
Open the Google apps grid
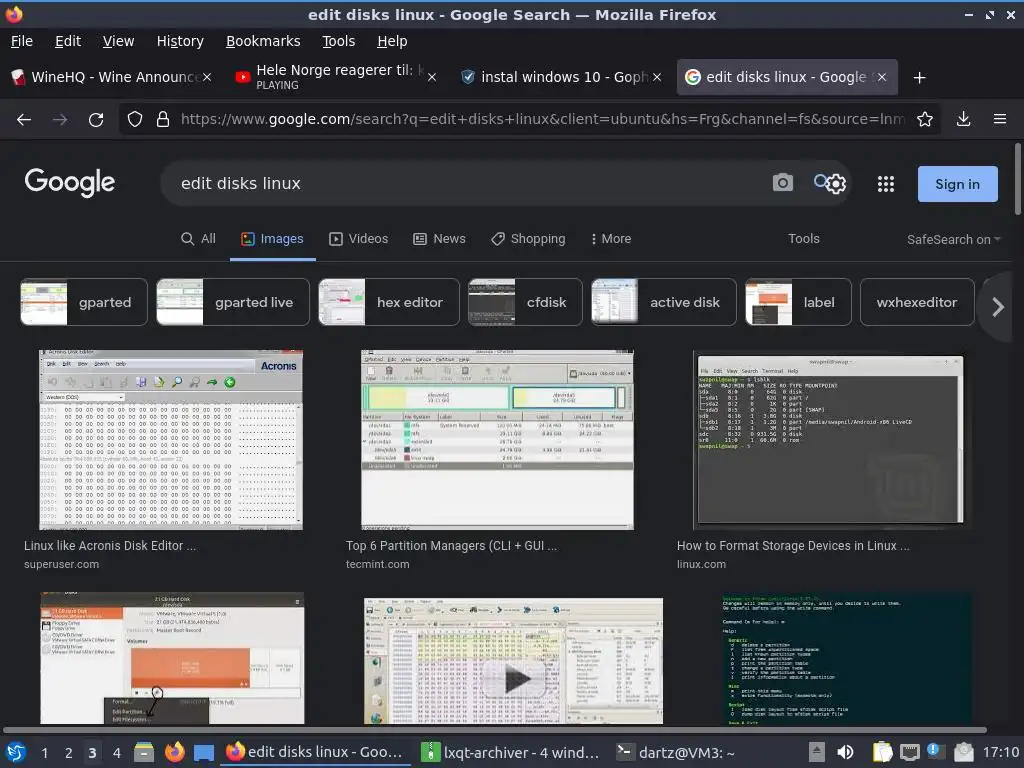[x=886, y=184]
